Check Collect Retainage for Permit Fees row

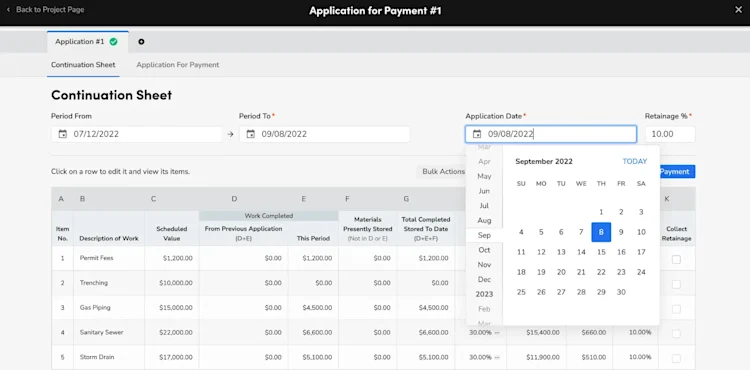[676, 259]
